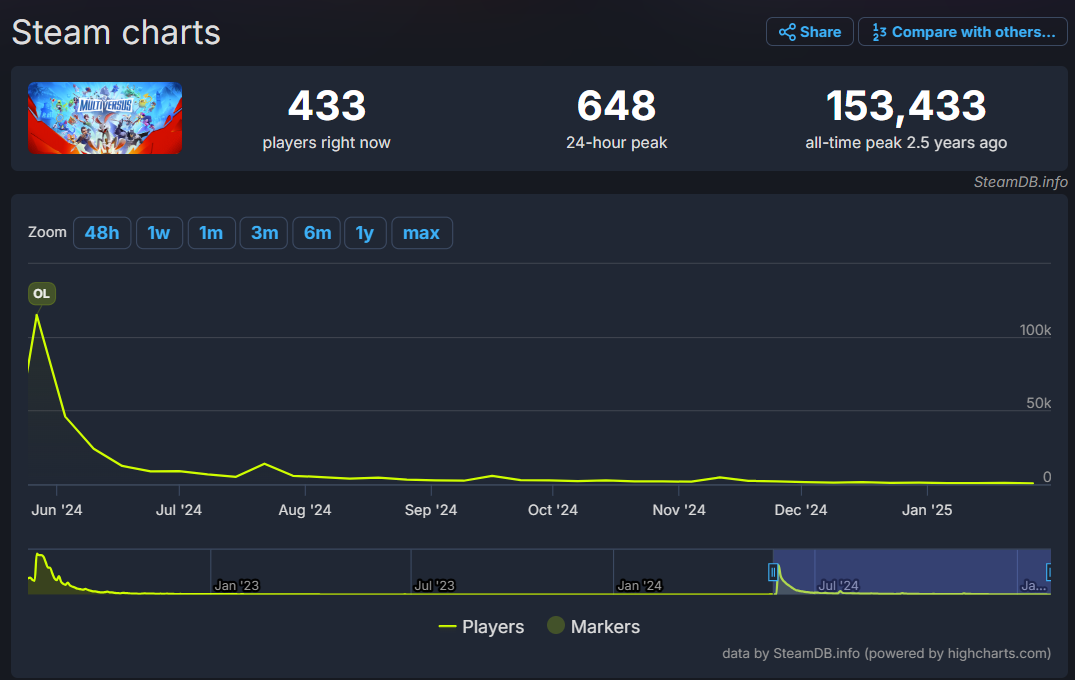Toggle the Markers legend series
Viewport: 1075px width, 680px height.
coord(594,627)
